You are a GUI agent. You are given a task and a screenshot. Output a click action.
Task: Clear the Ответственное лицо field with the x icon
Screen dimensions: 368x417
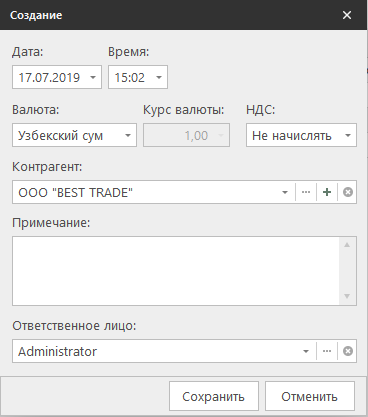click(348, 351)
